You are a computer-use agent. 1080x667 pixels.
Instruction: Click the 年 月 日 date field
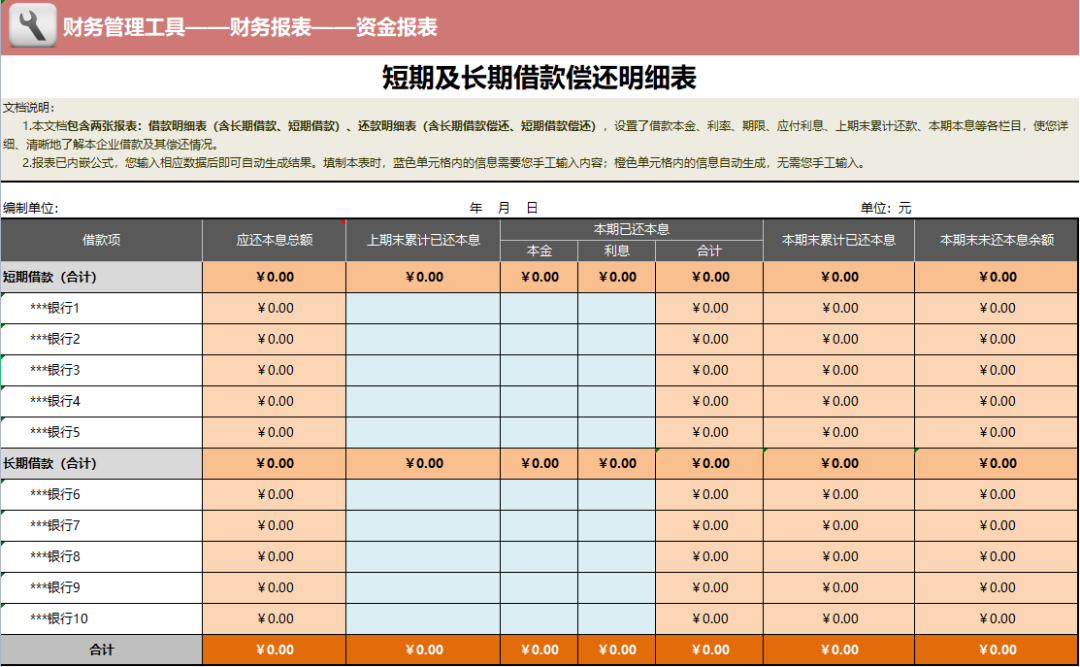pos(503,208)
